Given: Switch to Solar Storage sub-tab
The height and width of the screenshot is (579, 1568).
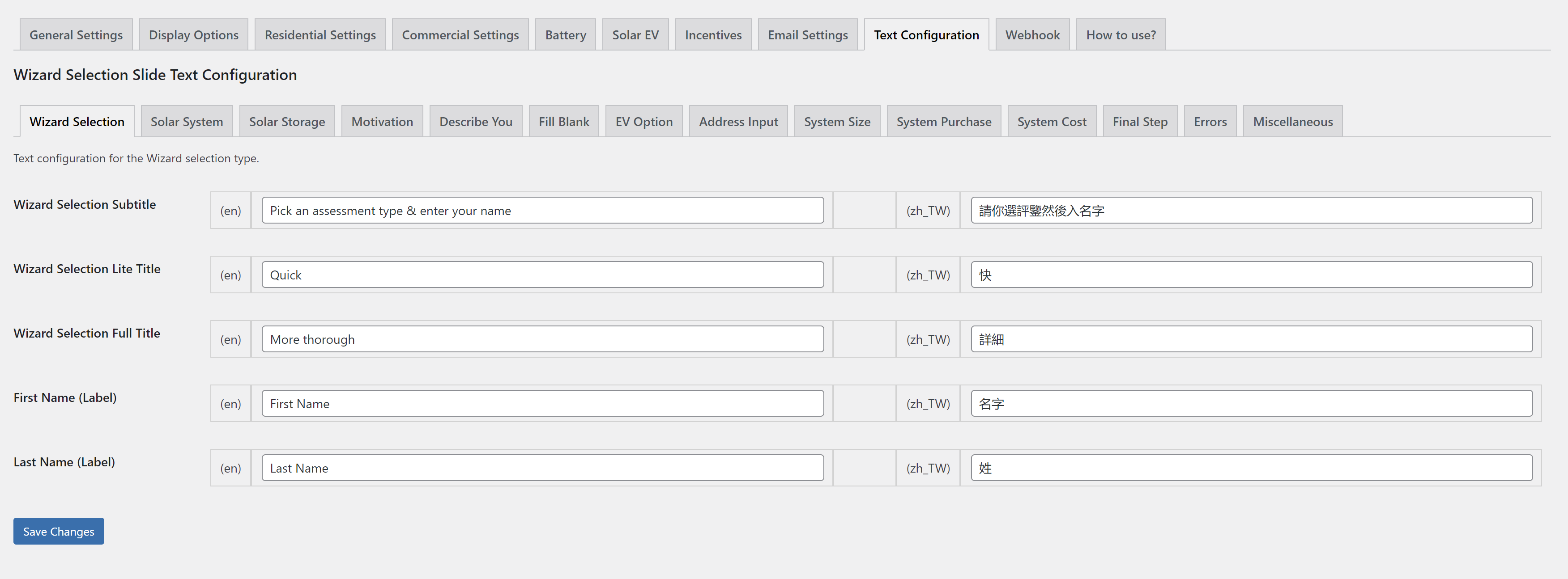Looking at the screenshot, I should [x=287, y=122].
